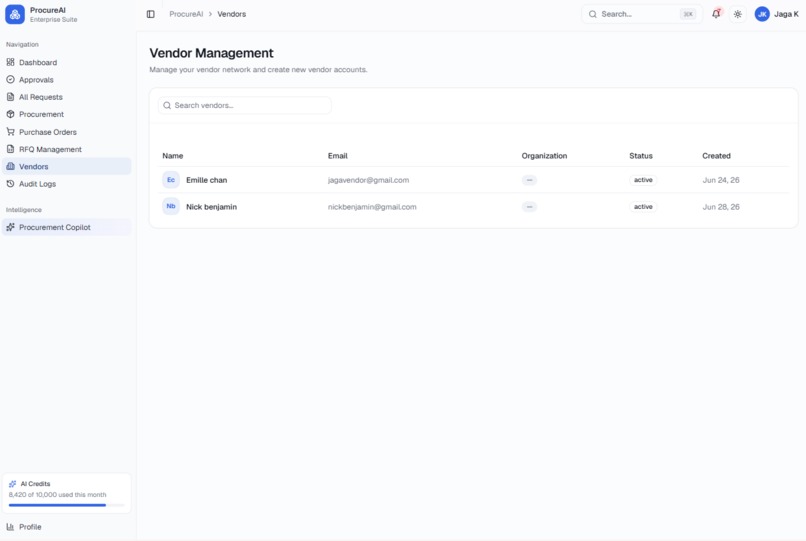Click the magnifier icon in top search
806x541 pixels.
(x=593, y=14)
